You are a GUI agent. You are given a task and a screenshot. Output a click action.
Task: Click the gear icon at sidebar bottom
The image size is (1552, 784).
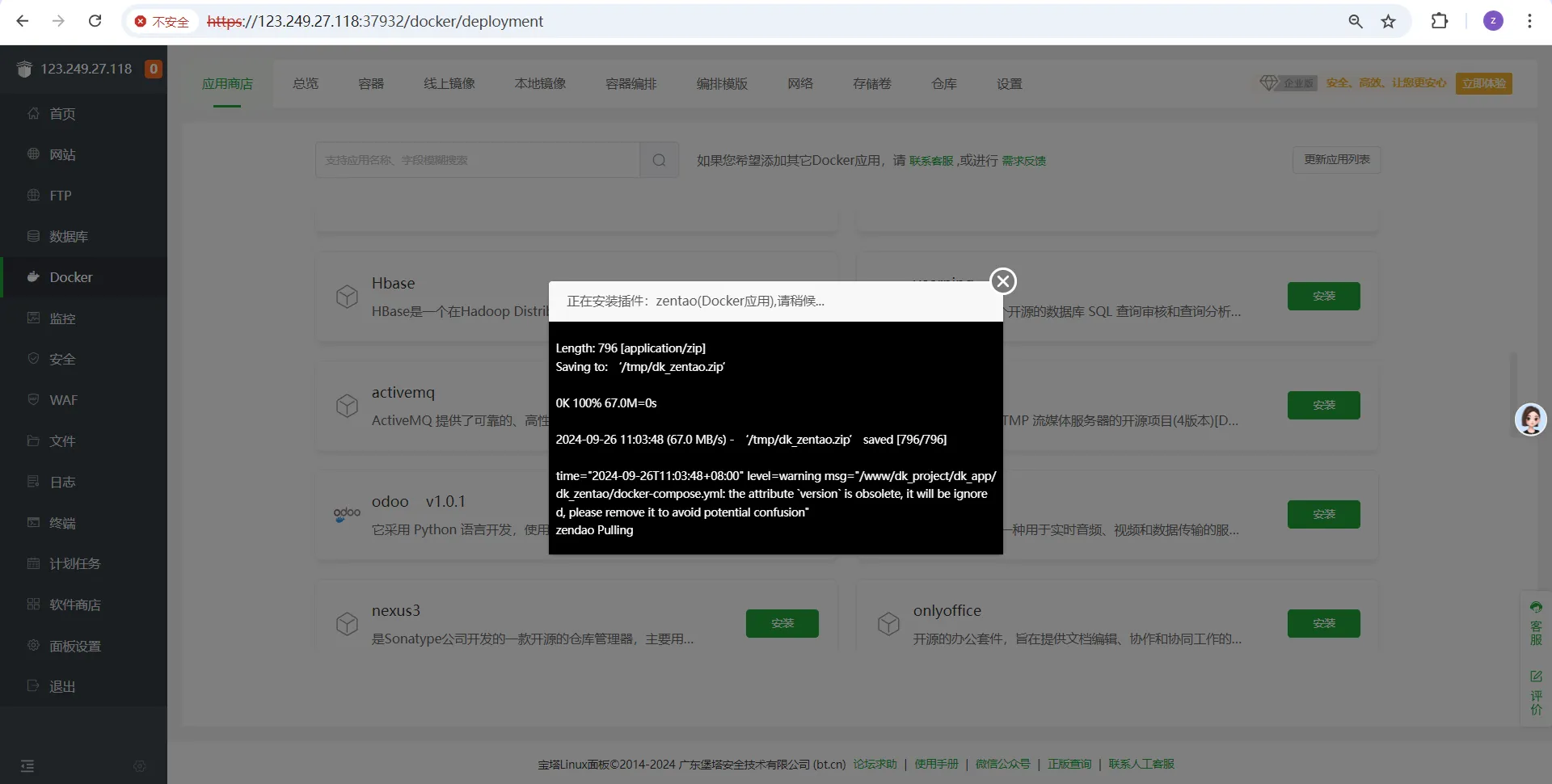pos(140,765)
